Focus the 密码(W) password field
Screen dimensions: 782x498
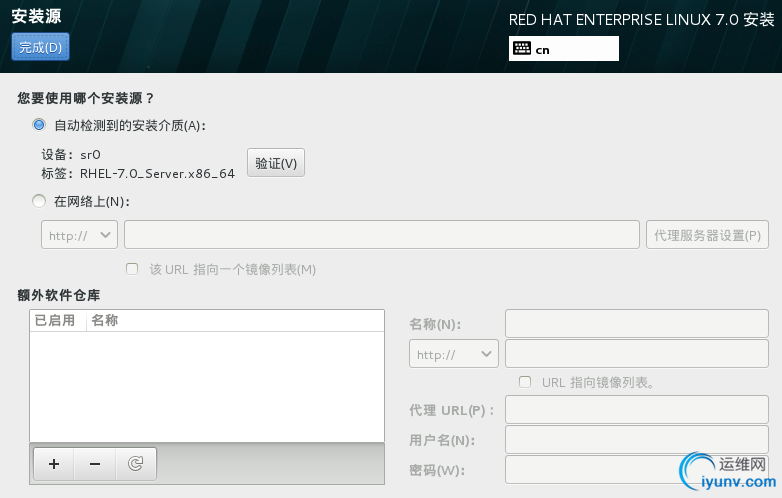(x=637, y=470)
